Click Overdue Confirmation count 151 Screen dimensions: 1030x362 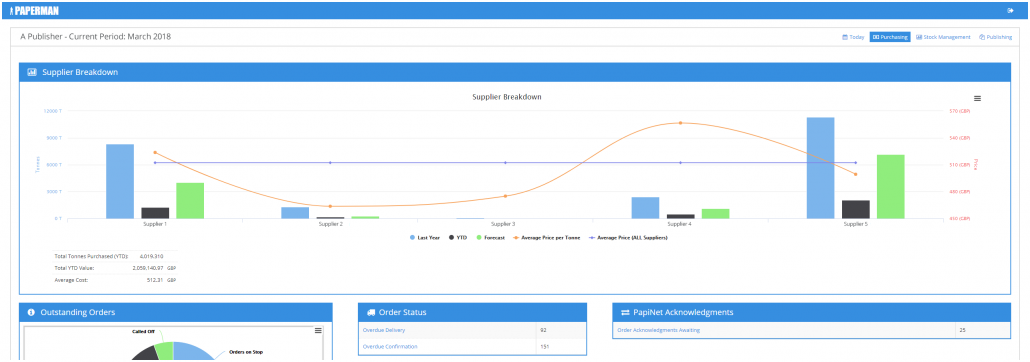545,346
